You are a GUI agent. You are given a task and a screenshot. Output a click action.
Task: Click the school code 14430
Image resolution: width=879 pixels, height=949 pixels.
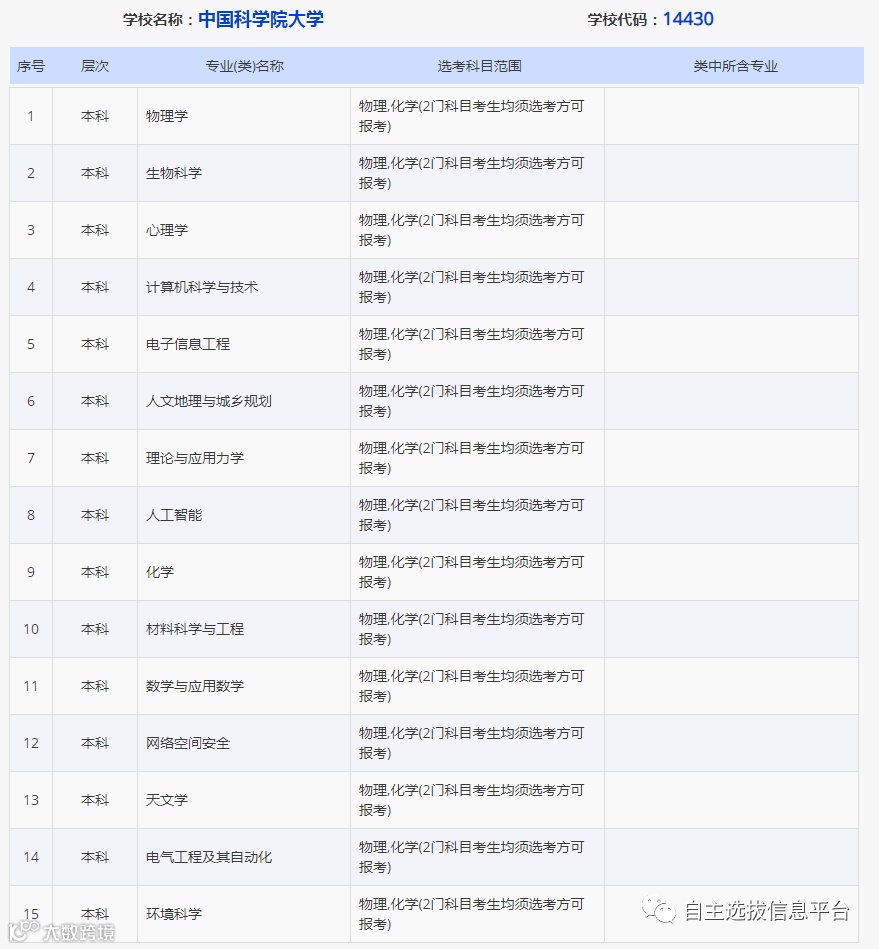point(688,19)
